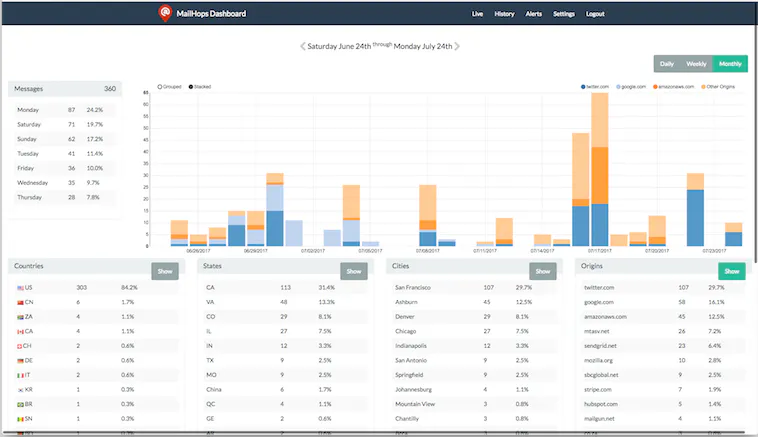Click Show button in Origins panel
758x437 pixels.
click(x=732, y=271)
